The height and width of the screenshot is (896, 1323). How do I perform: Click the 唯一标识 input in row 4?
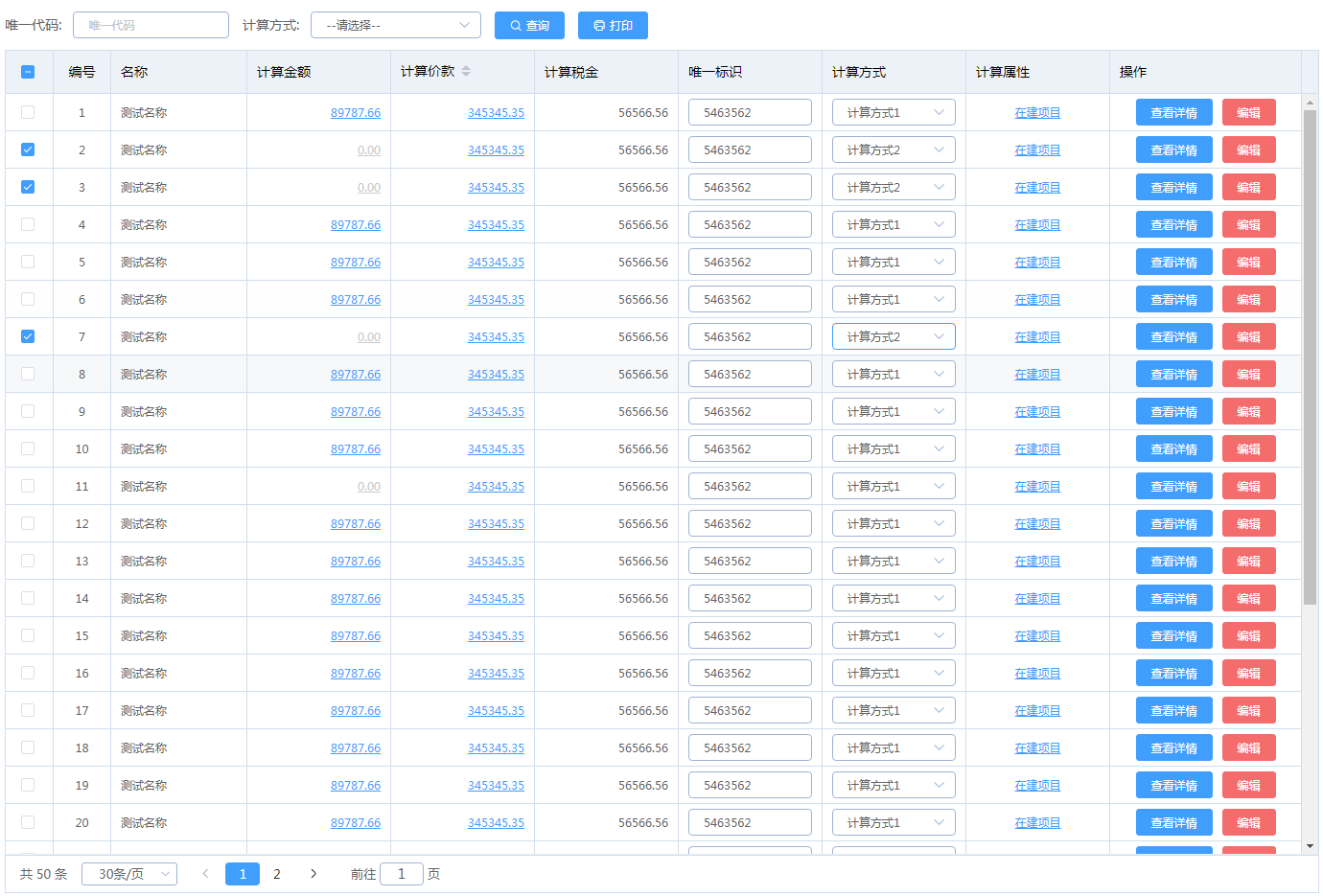point(750,224)
